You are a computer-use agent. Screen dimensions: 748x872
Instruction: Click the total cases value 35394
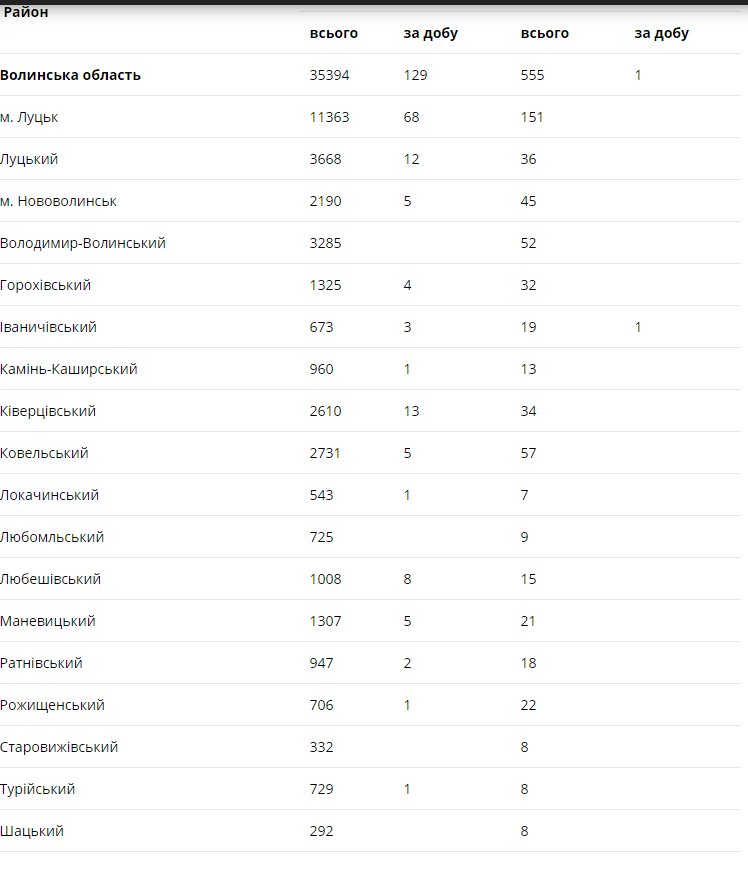[330, 75]
